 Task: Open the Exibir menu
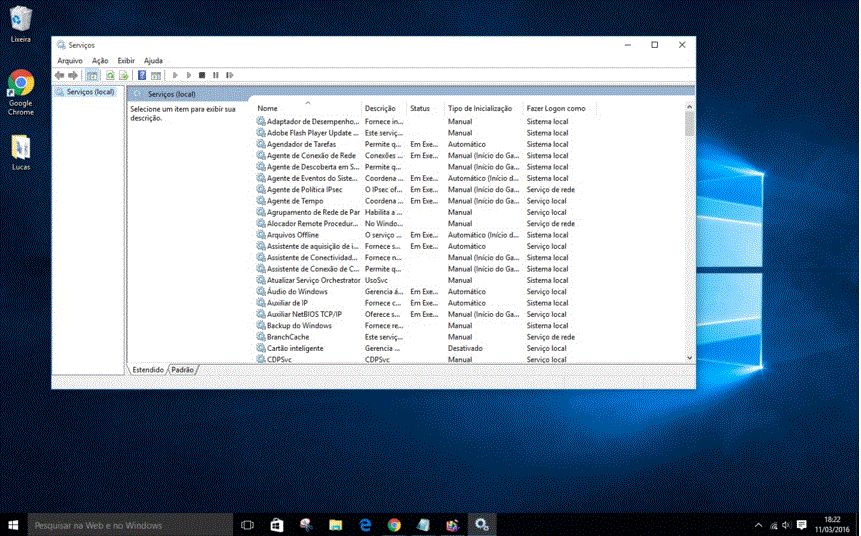(x=126, y=60)
